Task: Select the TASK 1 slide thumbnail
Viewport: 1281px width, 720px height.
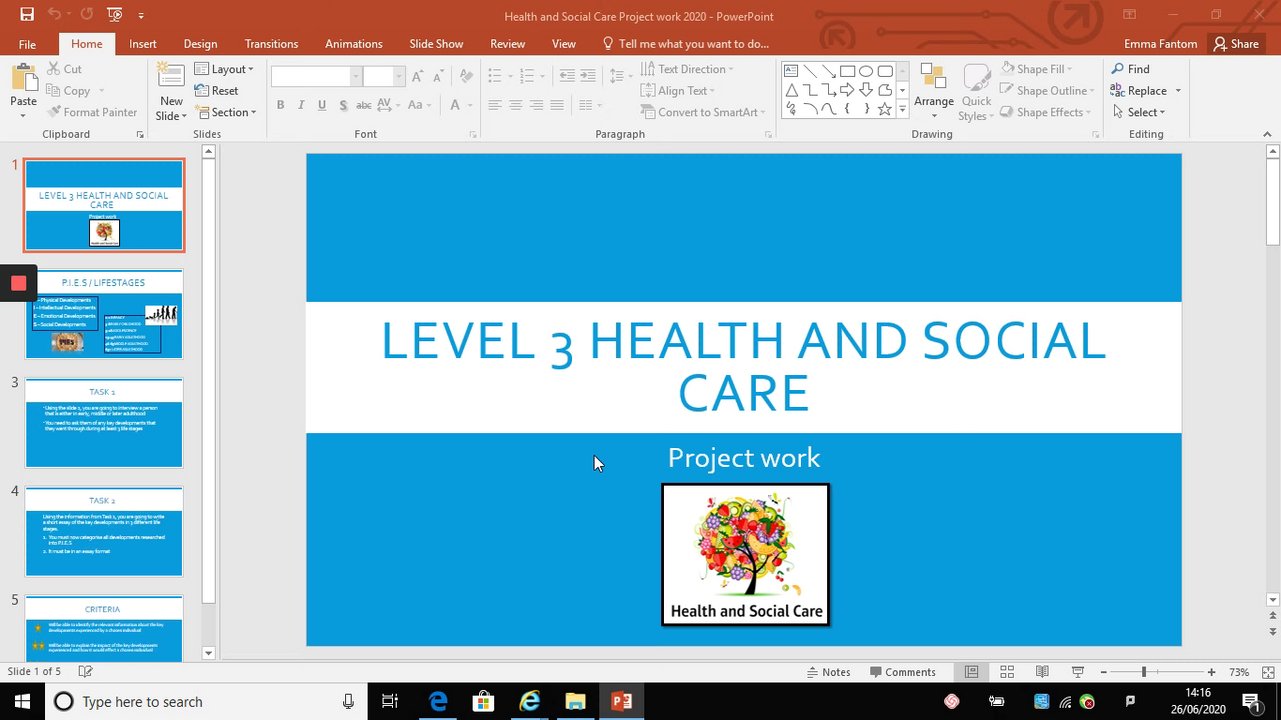Action: [104, 422]
